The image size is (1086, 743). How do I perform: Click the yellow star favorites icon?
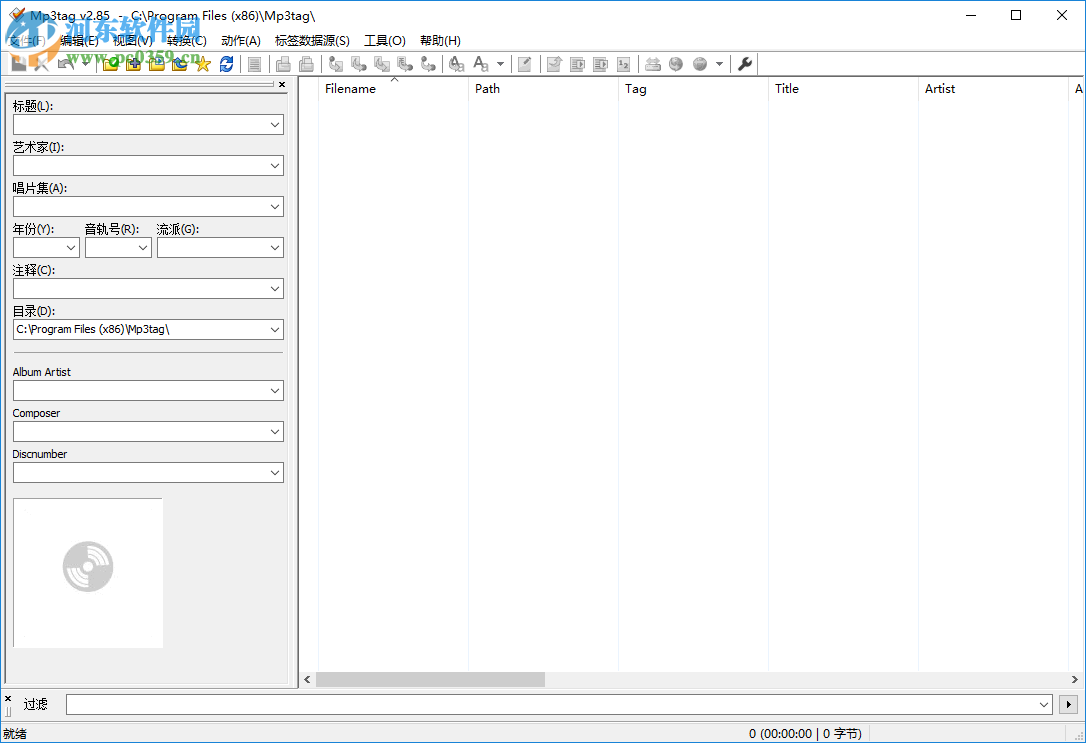[x=203, y=64]
